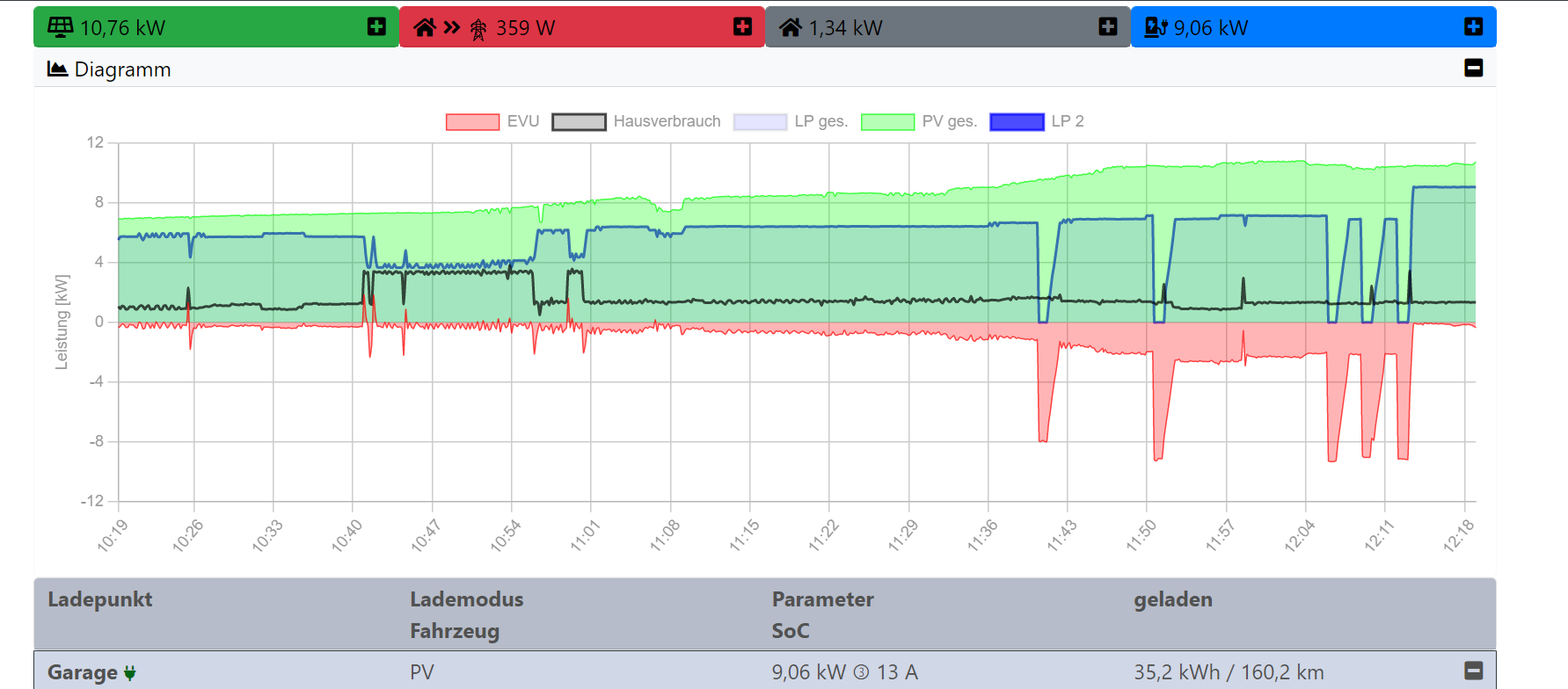Click the solar panel icon in the green card
Screen dimensions: 1568x689
pos(60,27)
